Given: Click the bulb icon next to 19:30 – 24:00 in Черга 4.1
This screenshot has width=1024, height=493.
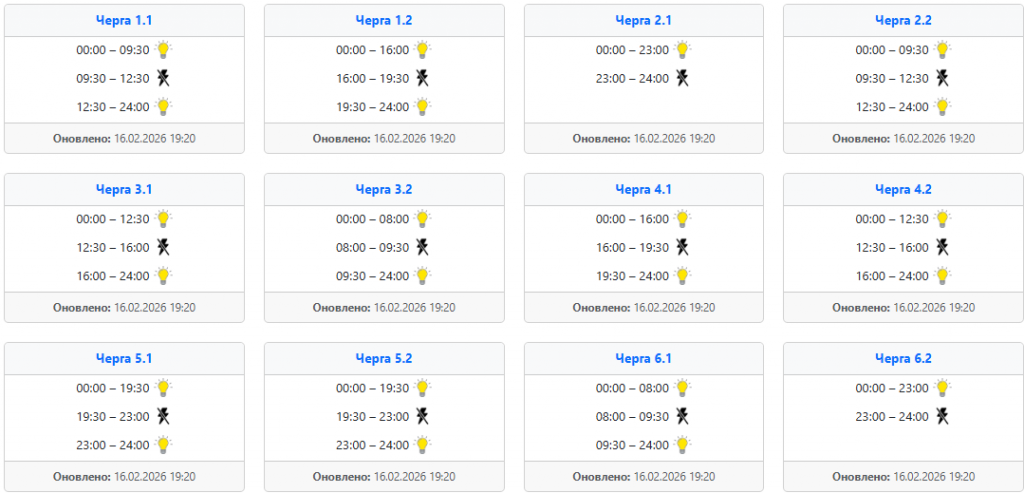Looking at the screenshot, I should point(682,276).
